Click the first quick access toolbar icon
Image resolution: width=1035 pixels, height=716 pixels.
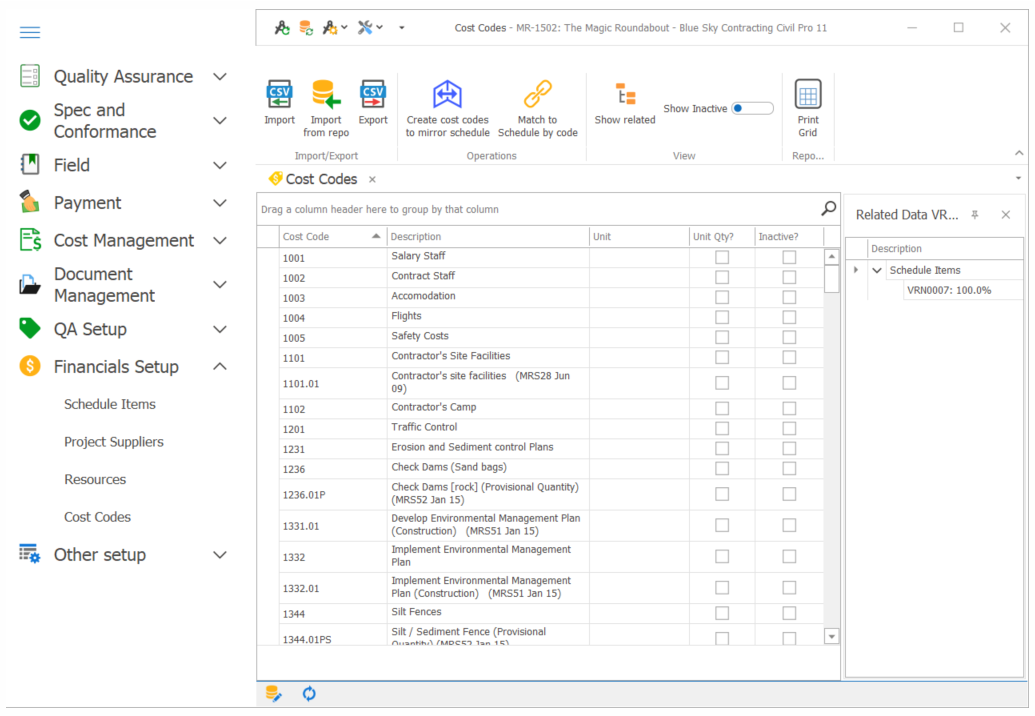click(282, 28)
